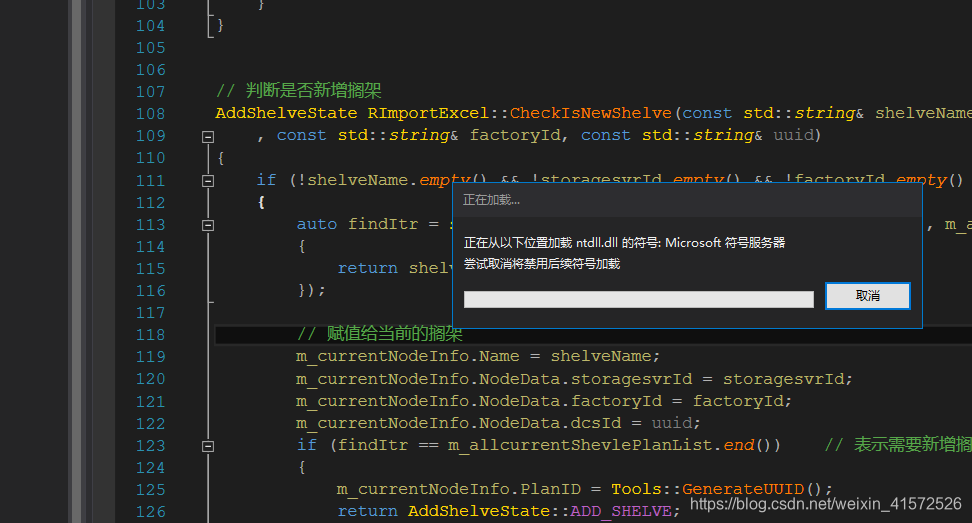Click the comment '// 赋值给当前的搁架'
This screenshot has width=972, height=523.
(379, 334)
